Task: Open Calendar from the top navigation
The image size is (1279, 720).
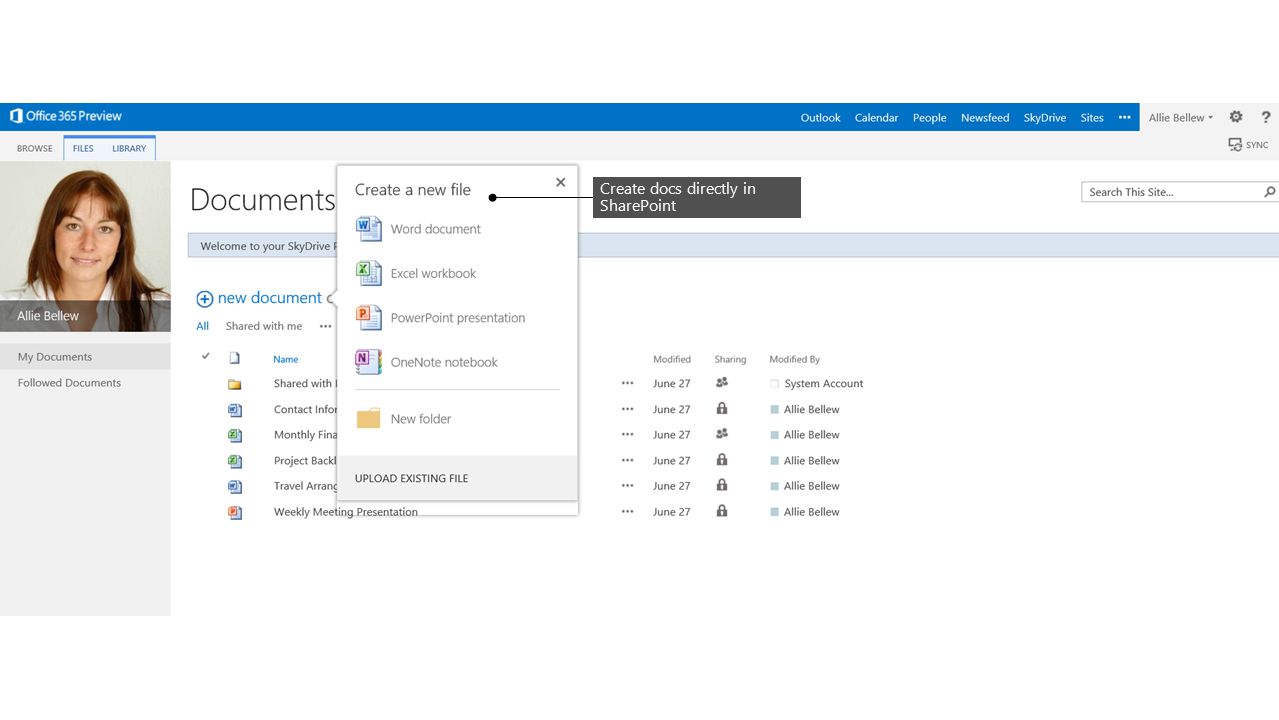Action: (877, 118)
